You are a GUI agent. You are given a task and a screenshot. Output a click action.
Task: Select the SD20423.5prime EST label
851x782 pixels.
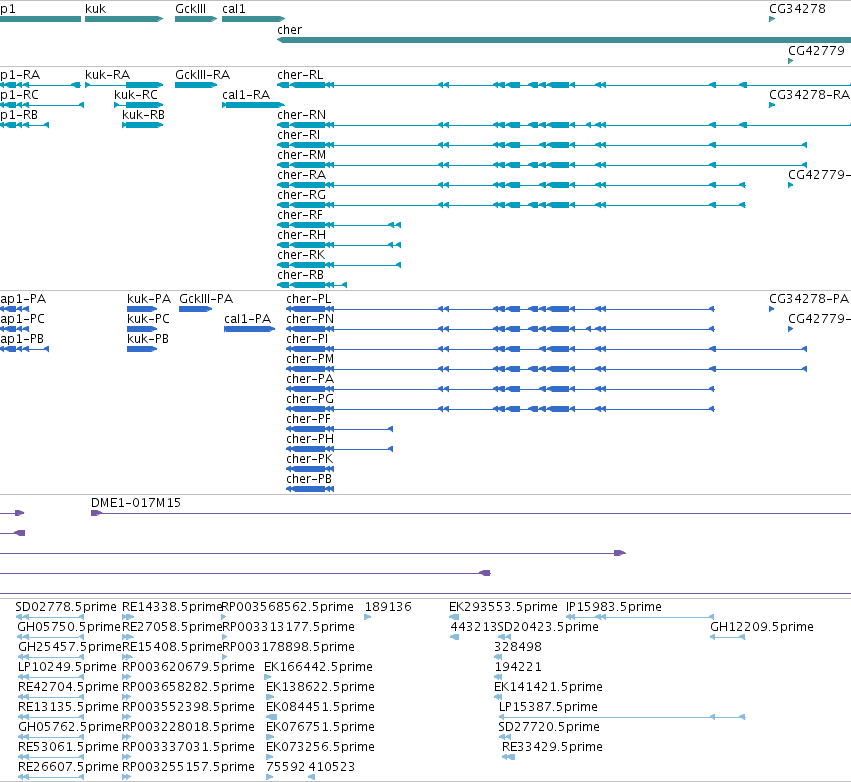tap(548, 627)
